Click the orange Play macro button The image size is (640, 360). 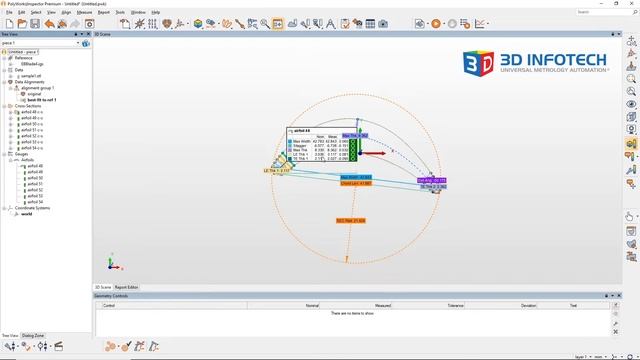point(436,24)
